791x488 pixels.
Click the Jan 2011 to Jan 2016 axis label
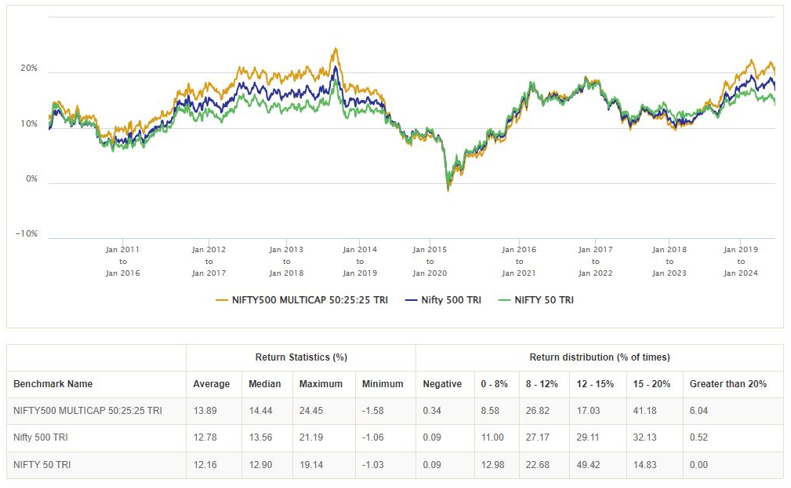click(x=123, y=261)
